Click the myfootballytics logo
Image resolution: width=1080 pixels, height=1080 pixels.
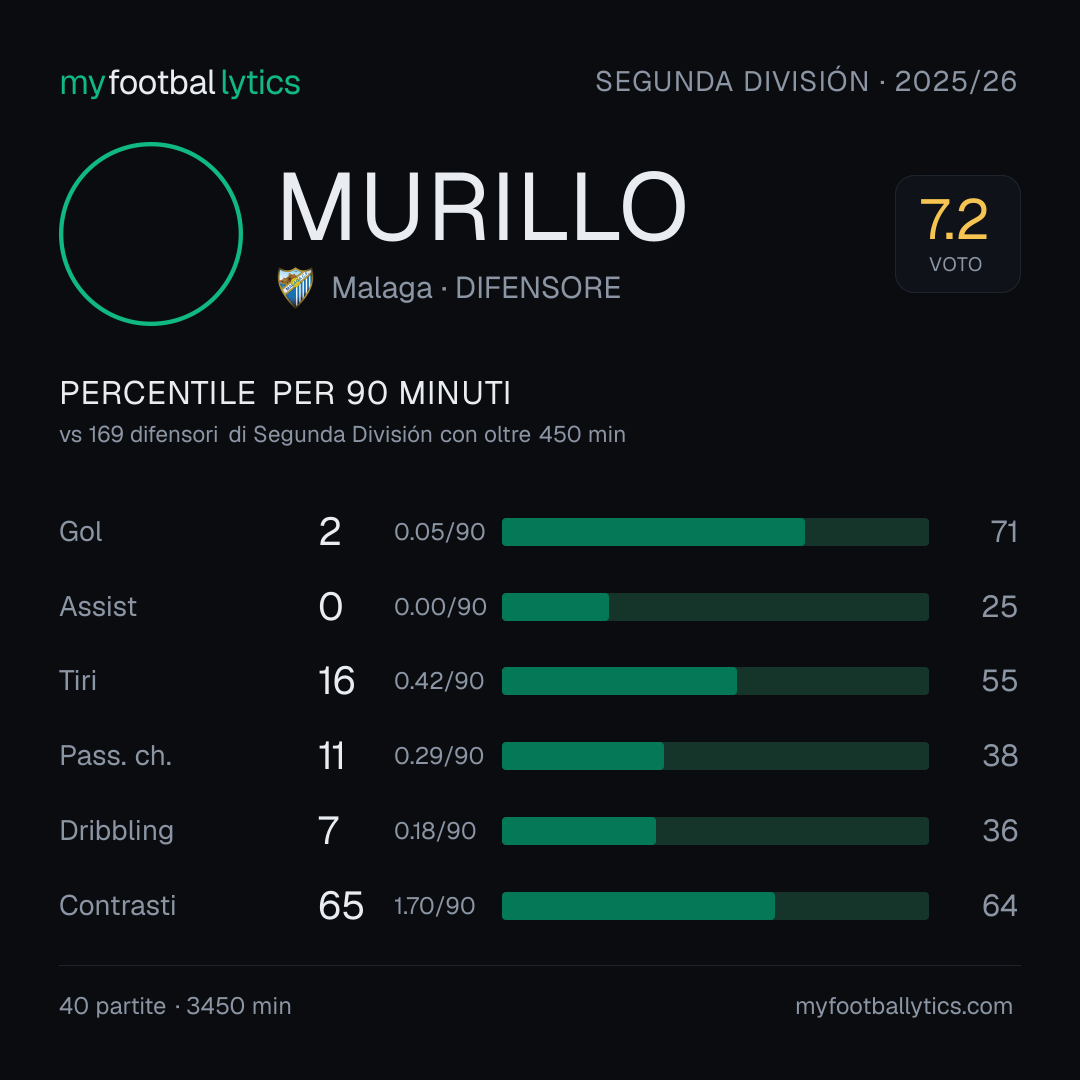click(x=180, y=83)
